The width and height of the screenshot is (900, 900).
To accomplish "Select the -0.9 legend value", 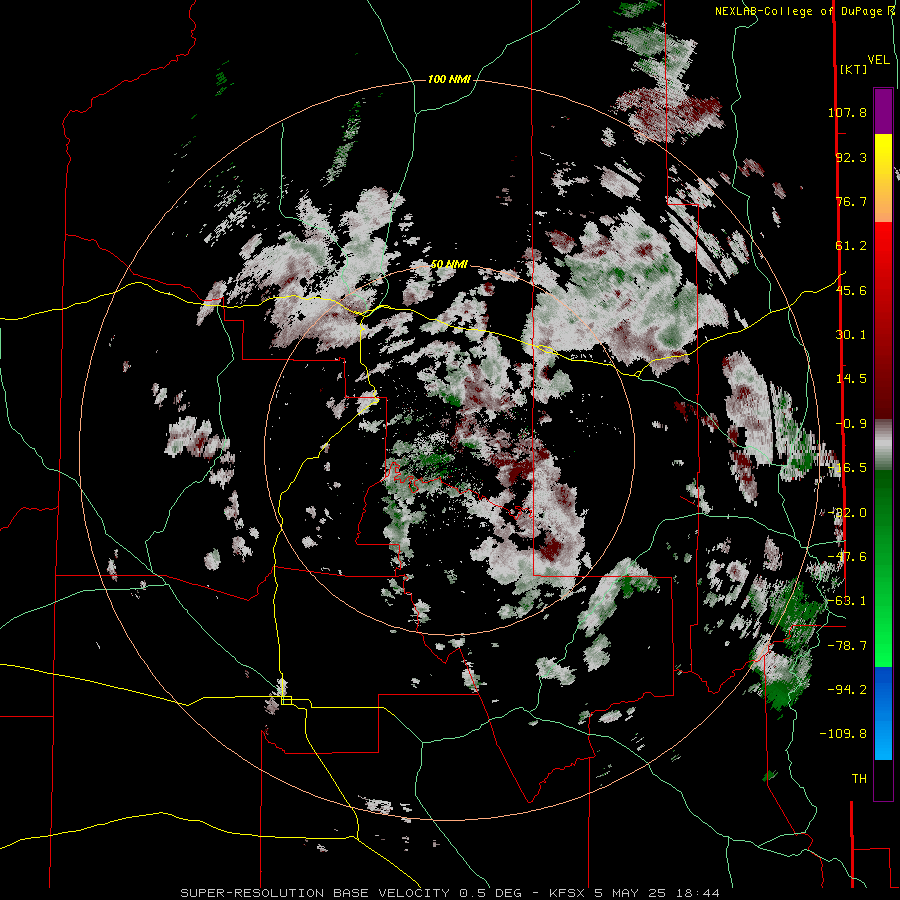I will click(851, 424).
